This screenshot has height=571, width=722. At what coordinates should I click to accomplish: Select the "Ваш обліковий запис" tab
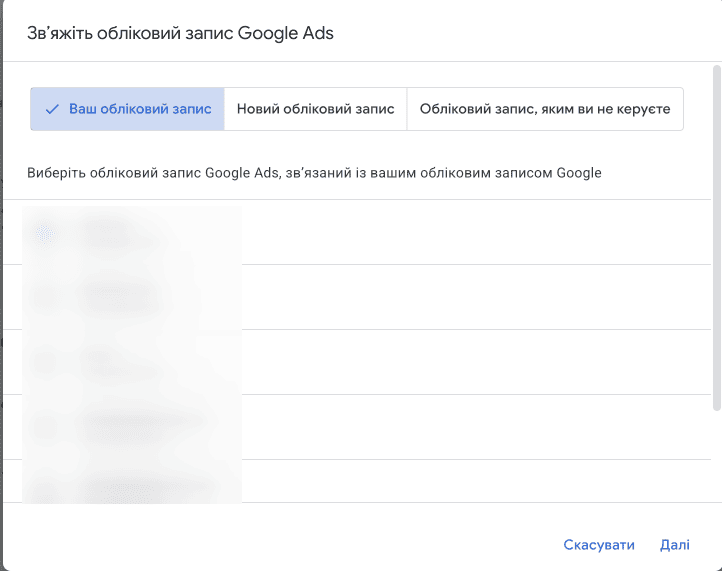pos(128,109)
